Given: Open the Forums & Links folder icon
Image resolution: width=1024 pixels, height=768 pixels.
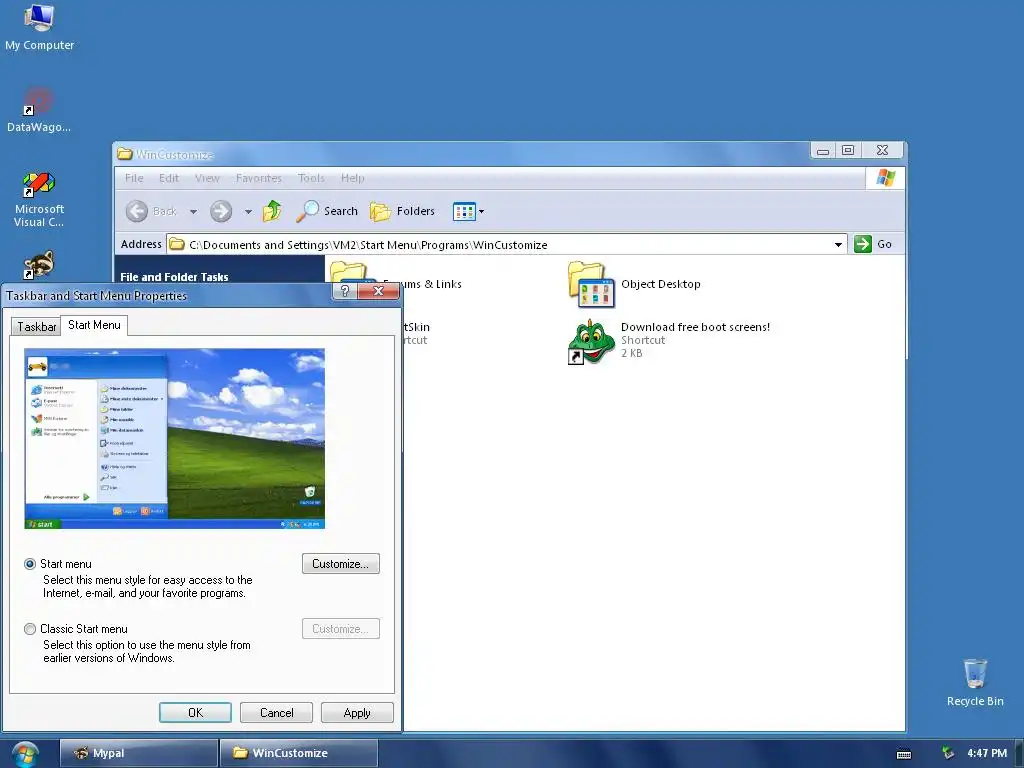Looking at the screenshot, I should point(353,274).
